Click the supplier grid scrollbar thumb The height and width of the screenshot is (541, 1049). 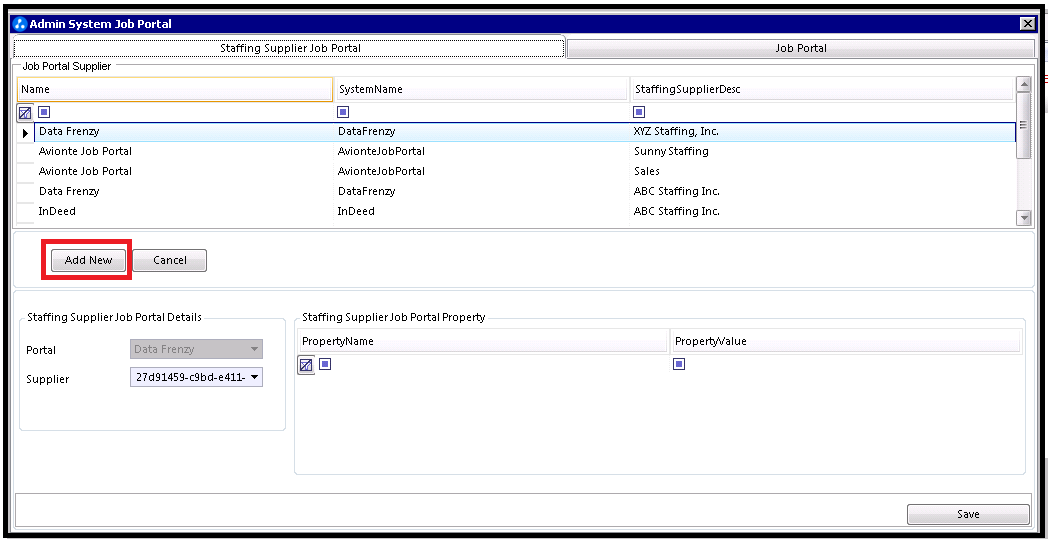1023,125
